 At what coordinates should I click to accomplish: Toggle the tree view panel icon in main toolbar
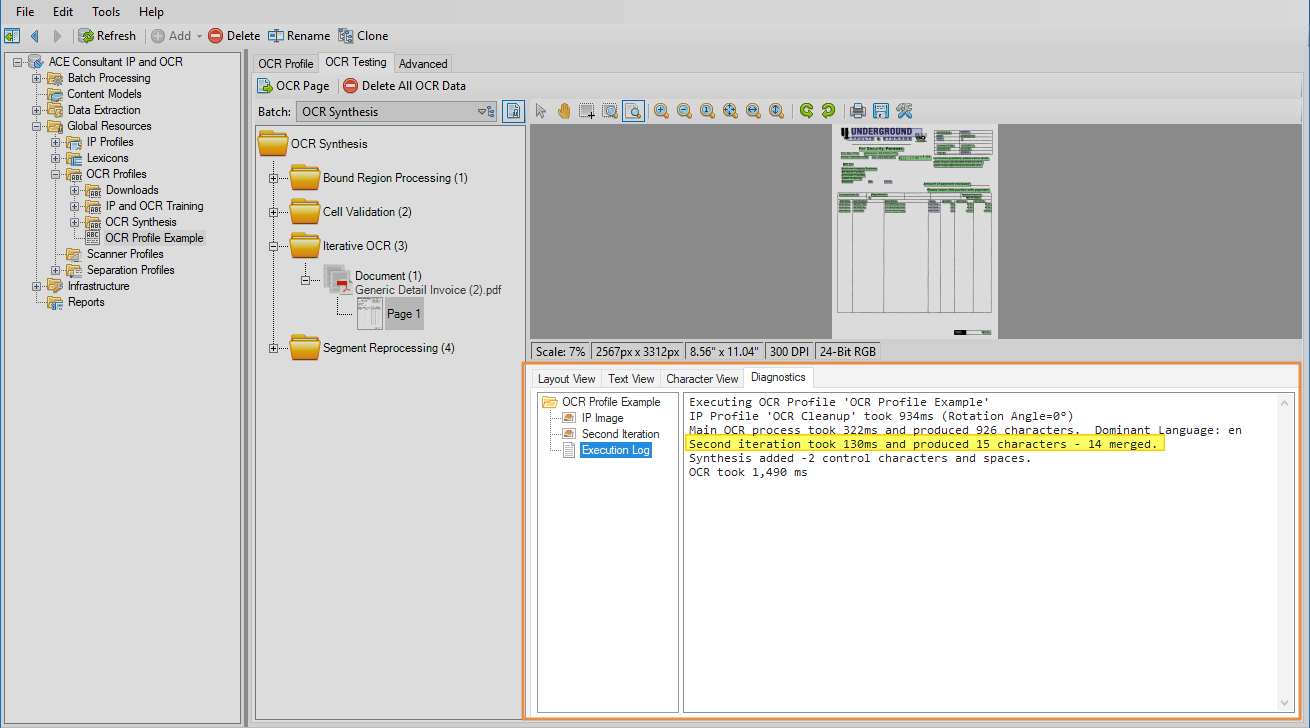click(x=12, y=36)
